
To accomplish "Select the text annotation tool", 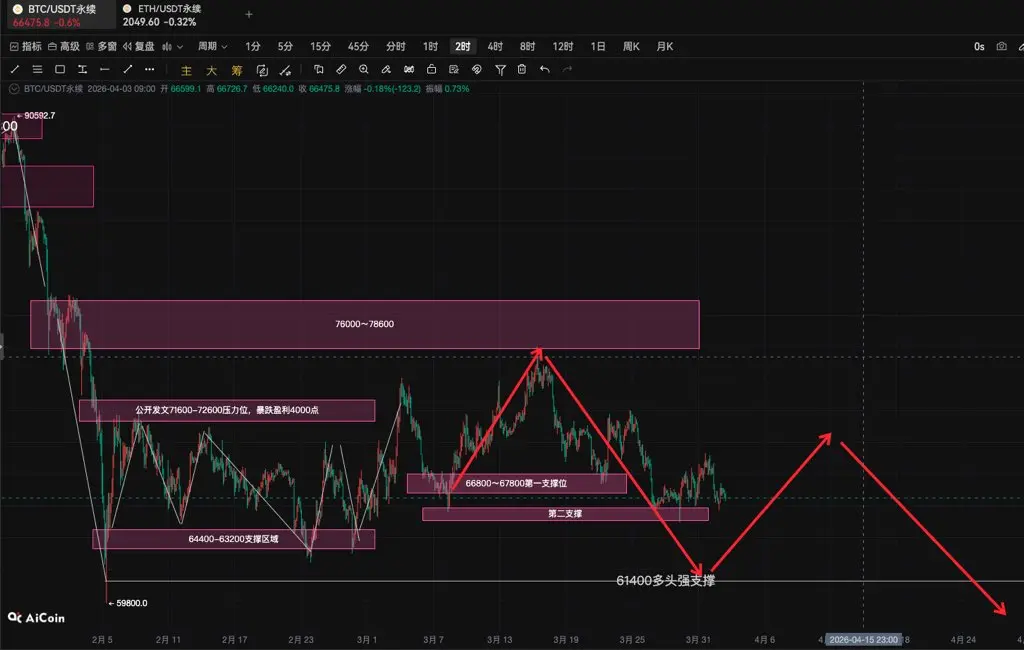I will pyautogui.click(x=82, y=69).
